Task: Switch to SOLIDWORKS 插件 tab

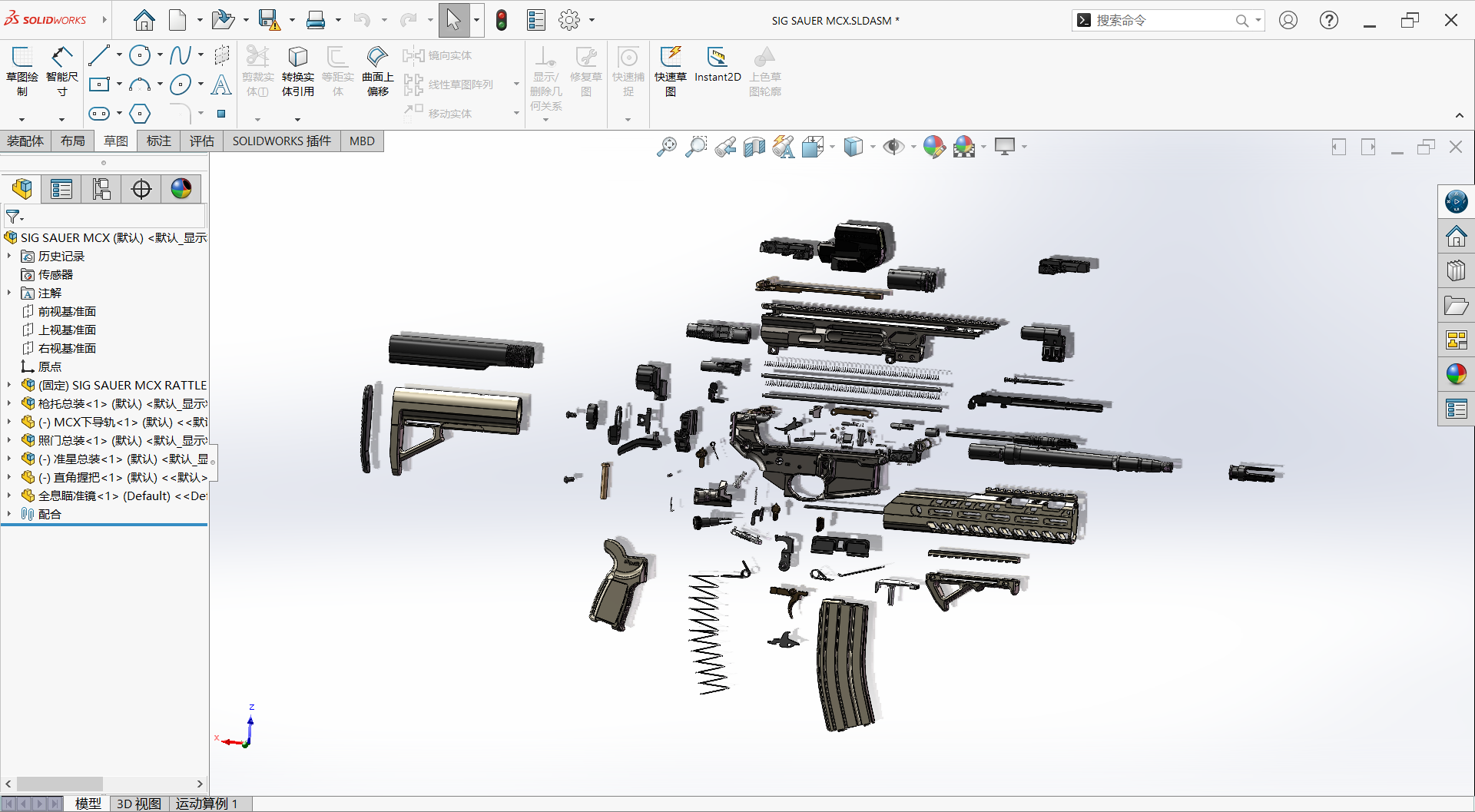Action: 282,141
